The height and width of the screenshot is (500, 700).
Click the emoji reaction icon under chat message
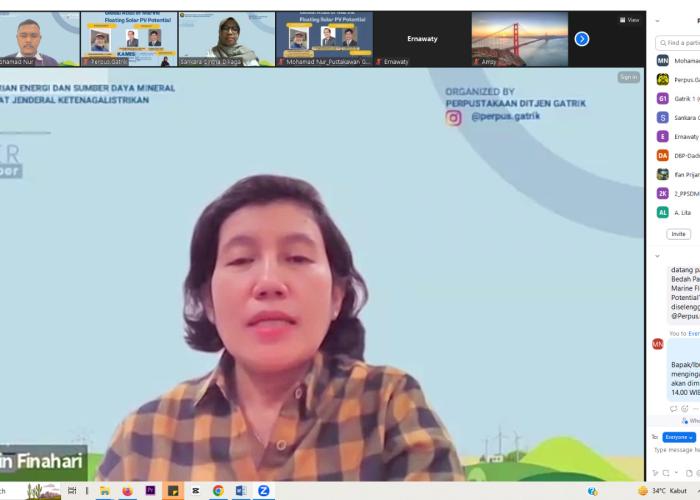(x=686, y=408)
